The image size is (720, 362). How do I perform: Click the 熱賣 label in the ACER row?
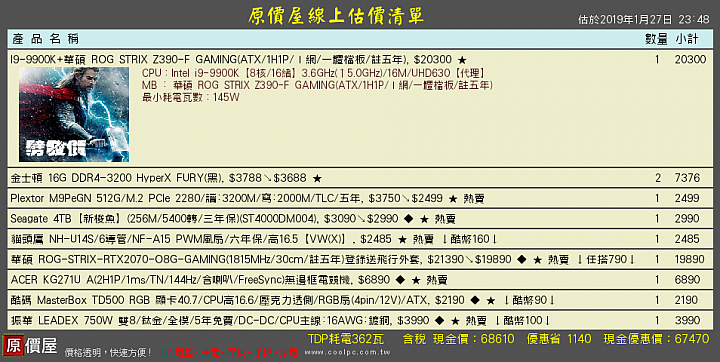437,280
